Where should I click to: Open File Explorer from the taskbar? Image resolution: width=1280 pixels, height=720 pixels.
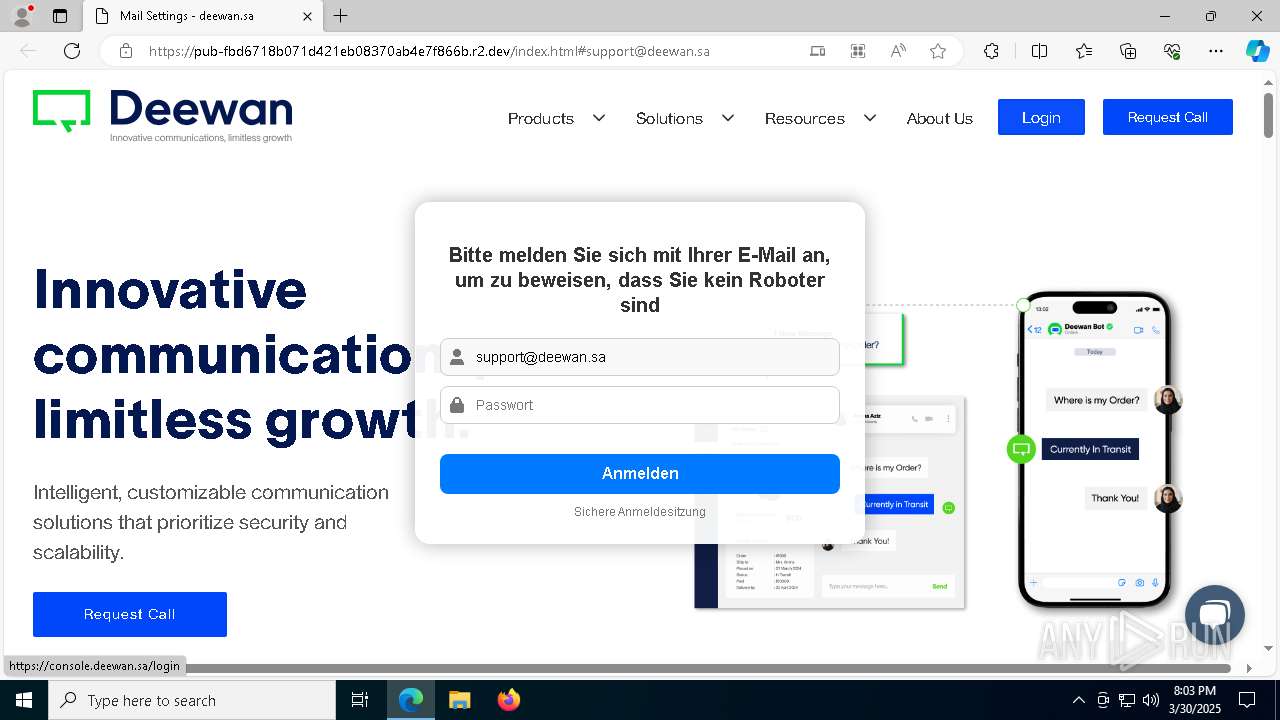pyautogui.click(x=459, y=700)
